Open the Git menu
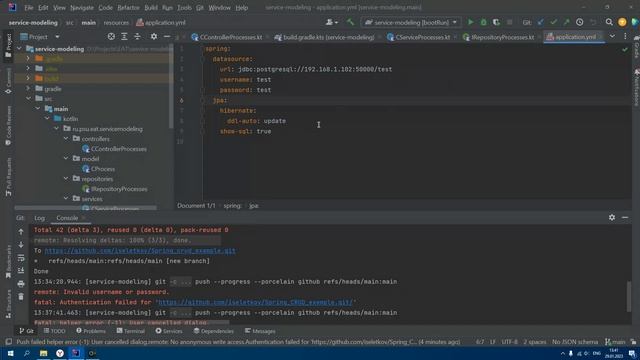 200,8
